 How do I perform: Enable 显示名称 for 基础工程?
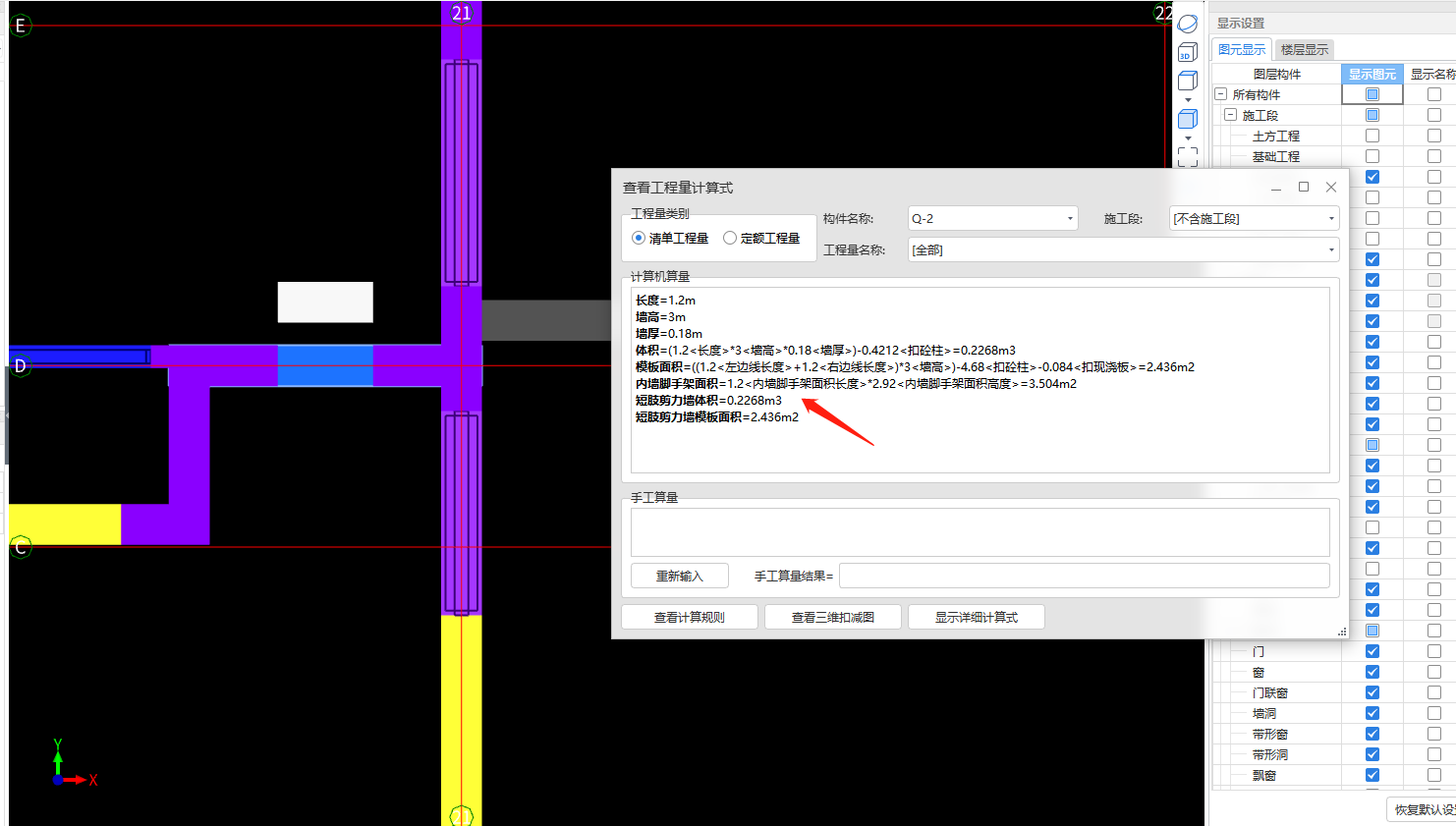point(1434,156)
